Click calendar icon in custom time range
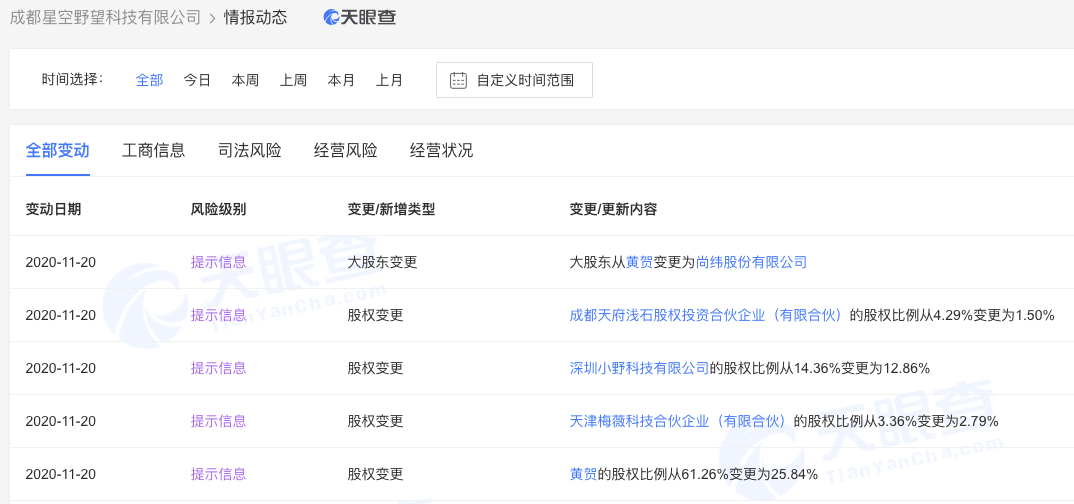The height and width of the screenshot is (504, 1074). [459, 81]
